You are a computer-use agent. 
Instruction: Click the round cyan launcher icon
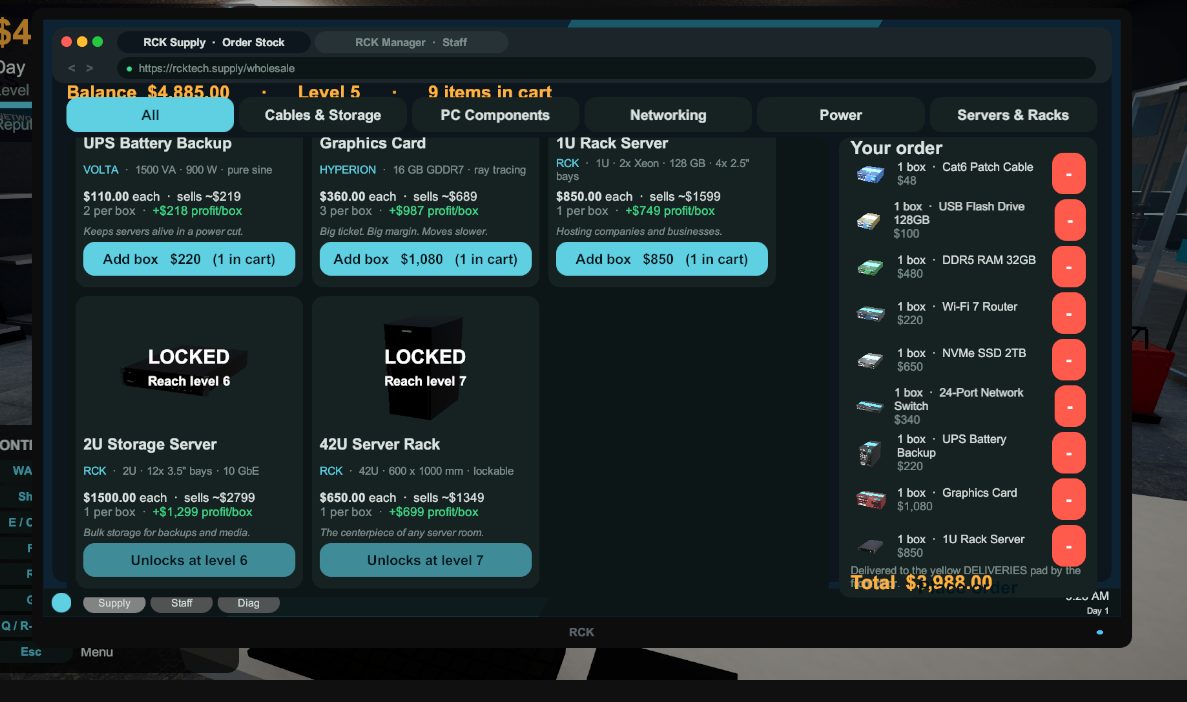(x=61, y=603)
